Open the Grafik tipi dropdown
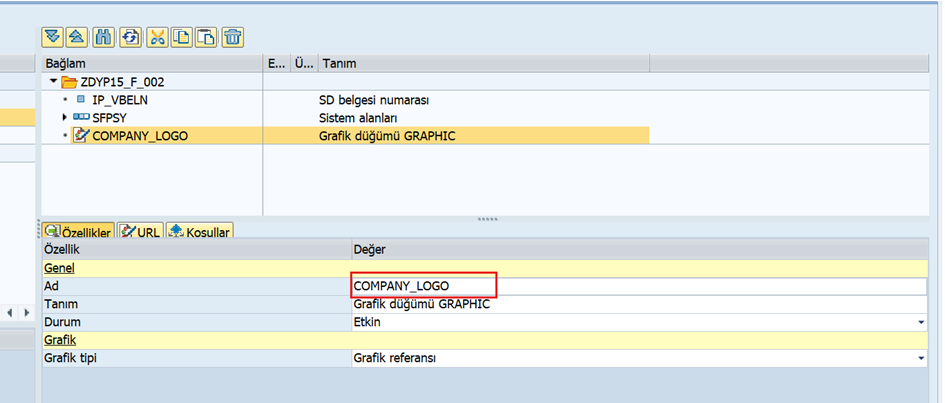 coord(920,358)
